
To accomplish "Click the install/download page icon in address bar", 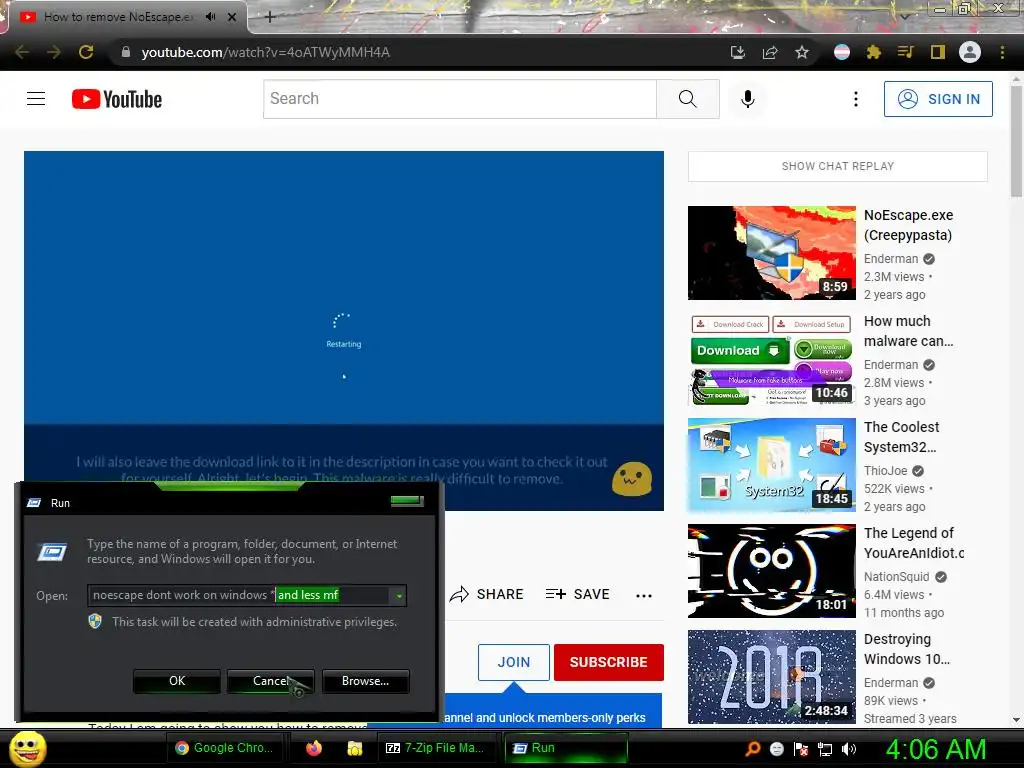I will 737,52.
